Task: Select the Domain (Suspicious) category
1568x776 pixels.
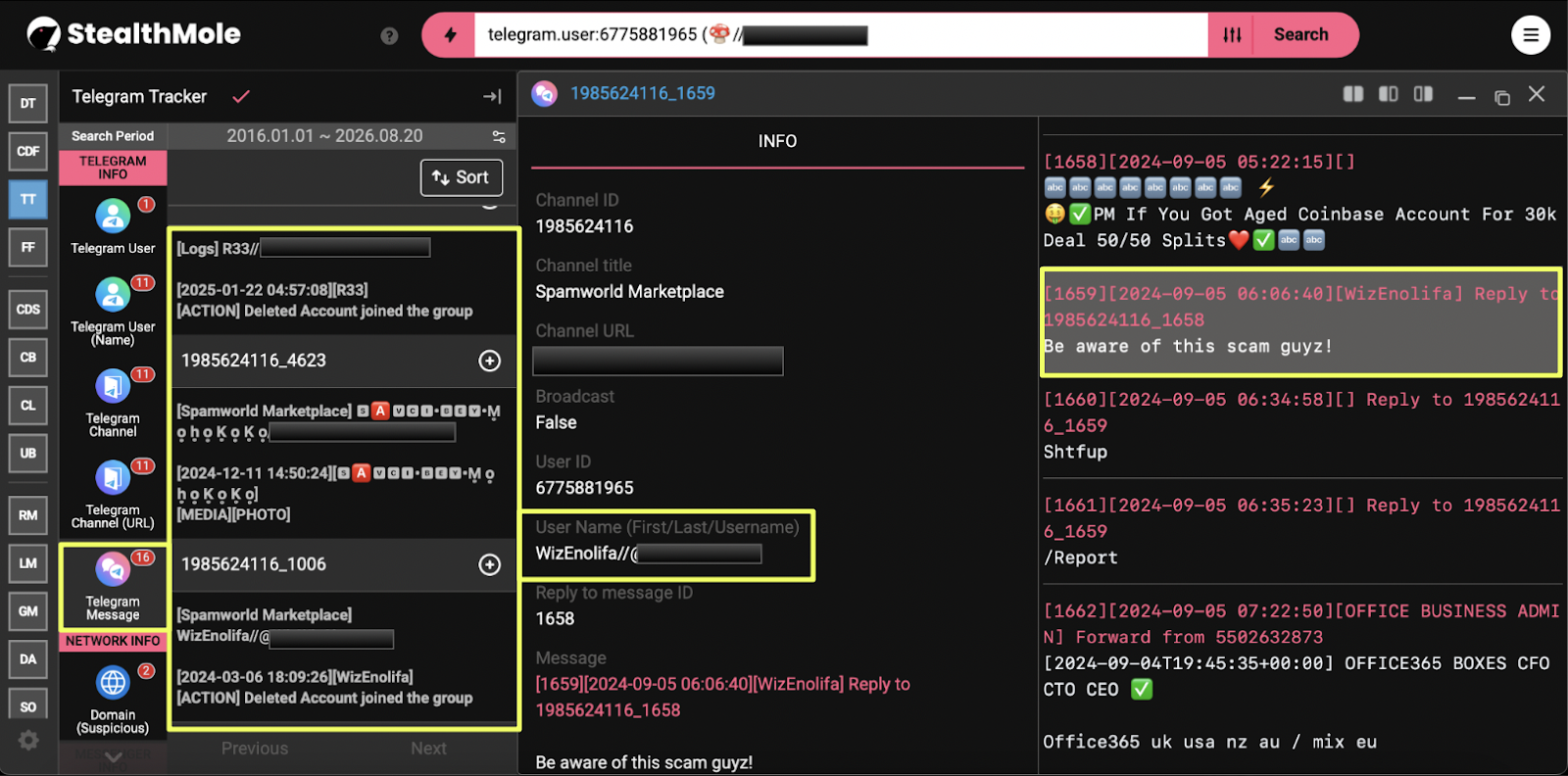Action: coord(113,699)
